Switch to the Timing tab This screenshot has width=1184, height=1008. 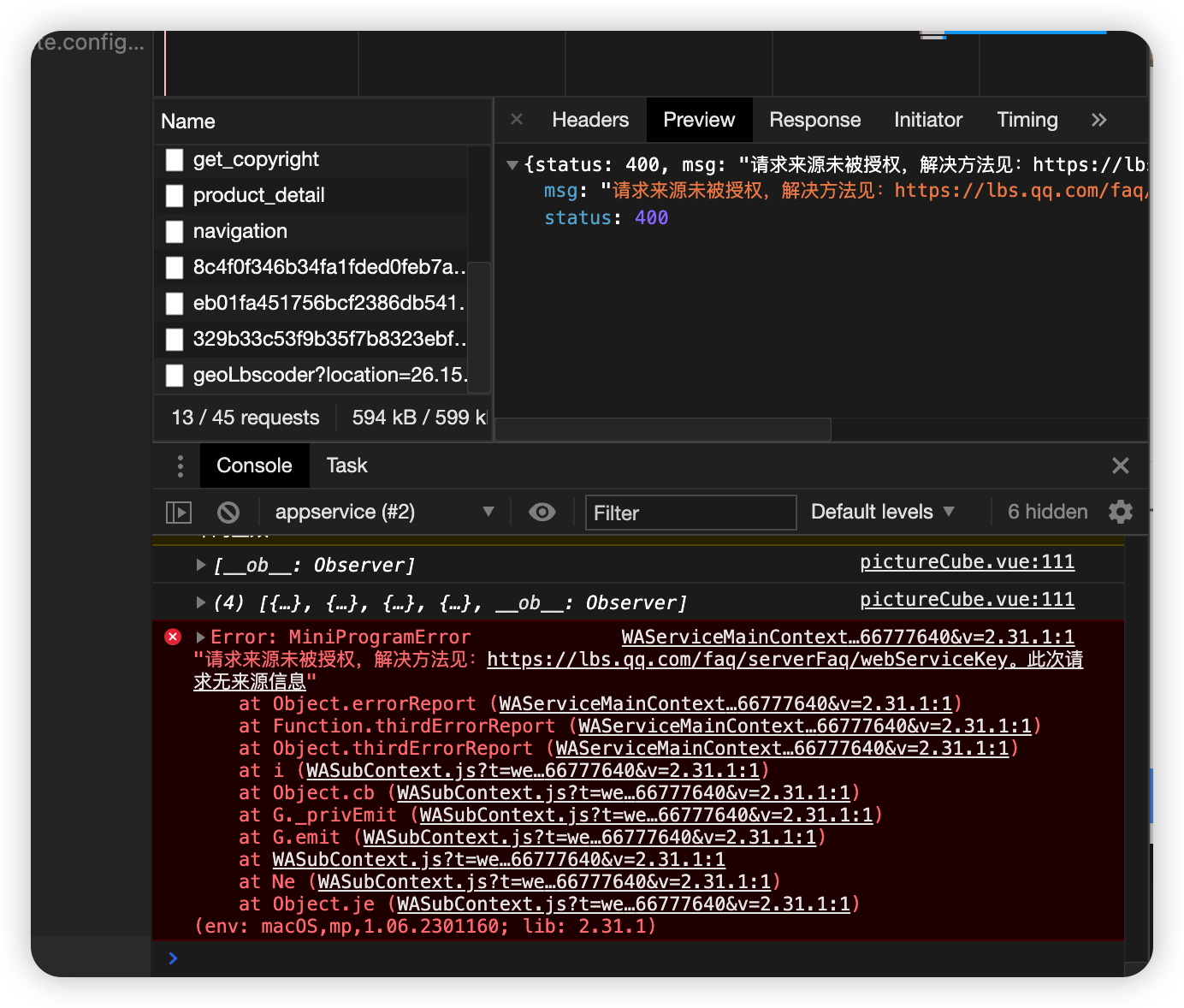pos(1027,120)
